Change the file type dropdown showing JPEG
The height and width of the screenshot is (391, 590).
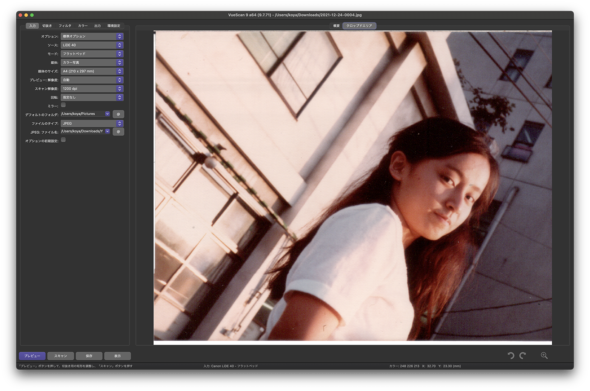tap(92, 123)
